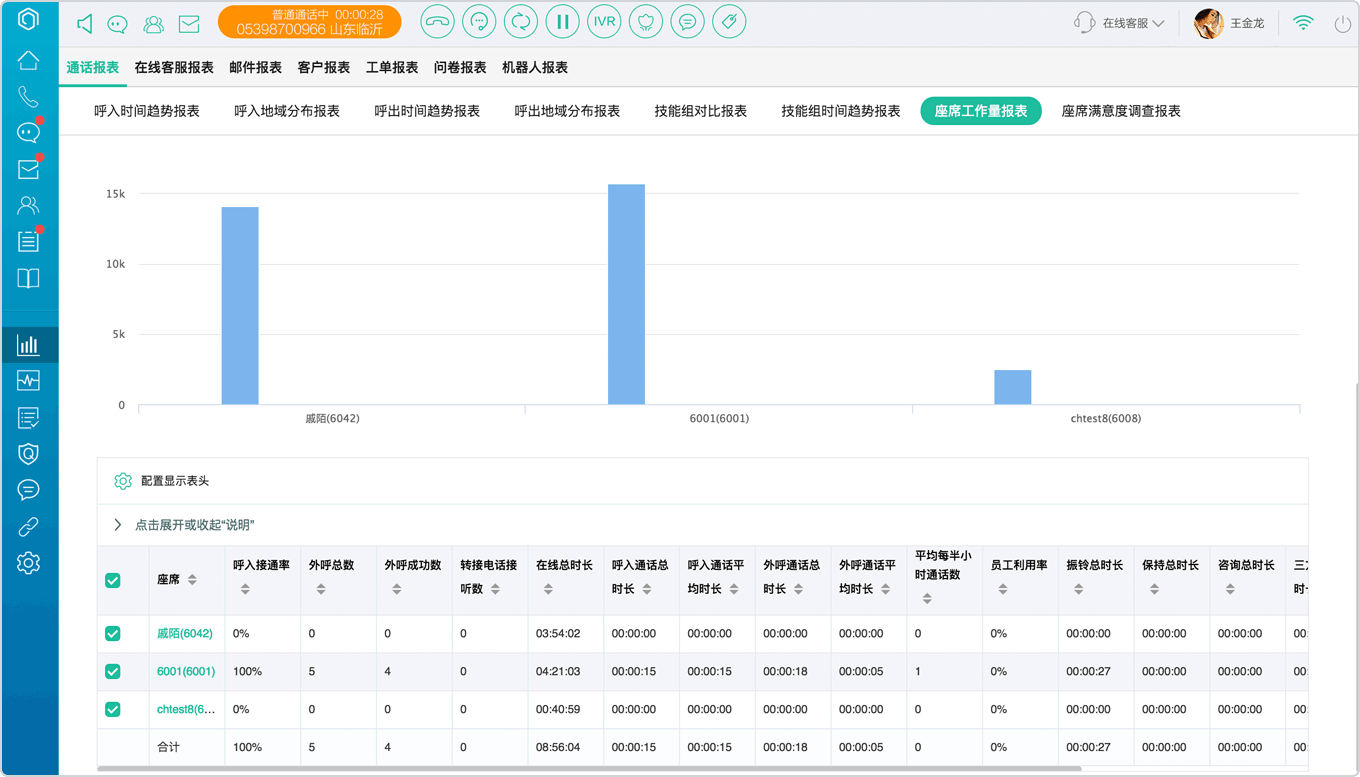Open agent link 戚陌(6042)

[x=185, y=634]
